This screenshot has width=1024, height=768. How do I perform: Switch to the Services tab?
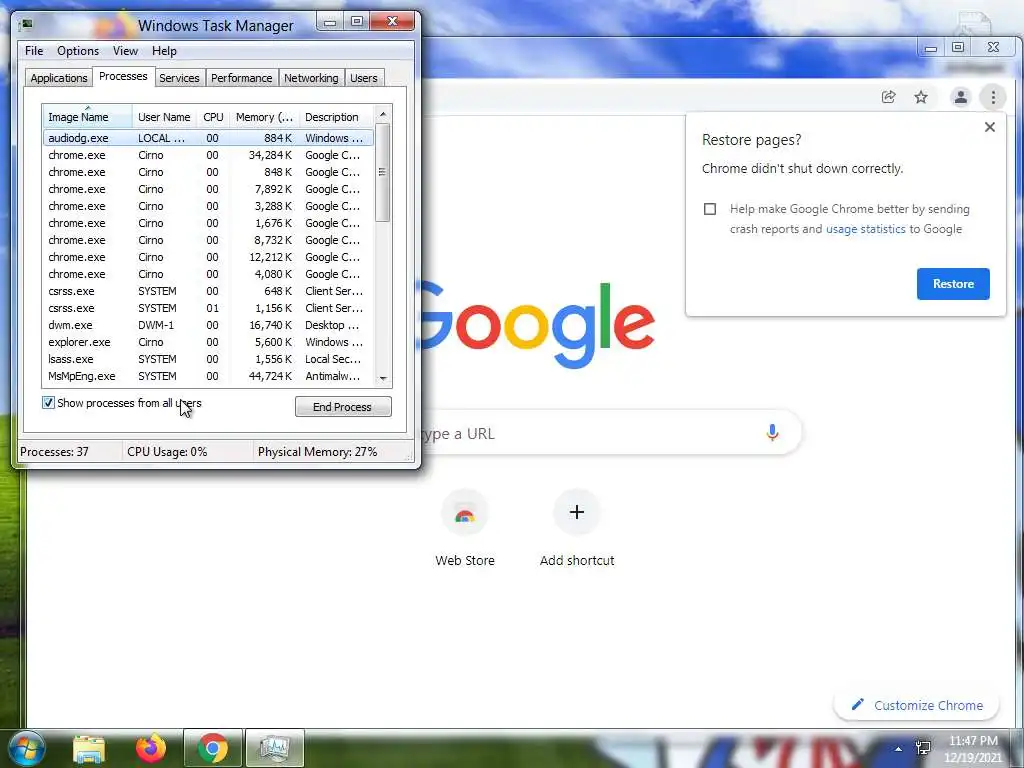click(x=179, y=78)
